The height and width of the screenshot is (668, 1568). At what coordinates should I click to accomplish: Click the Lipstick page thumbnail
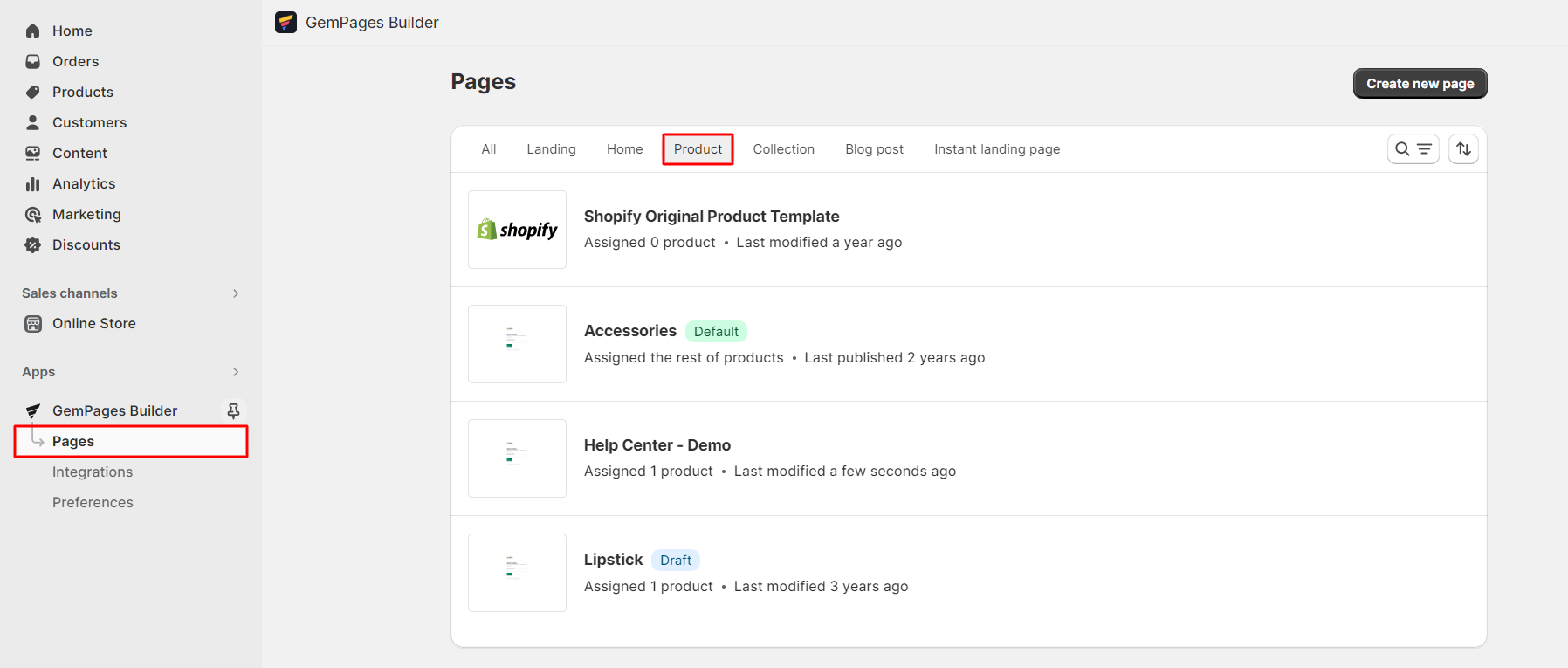[x=517, y=573]
